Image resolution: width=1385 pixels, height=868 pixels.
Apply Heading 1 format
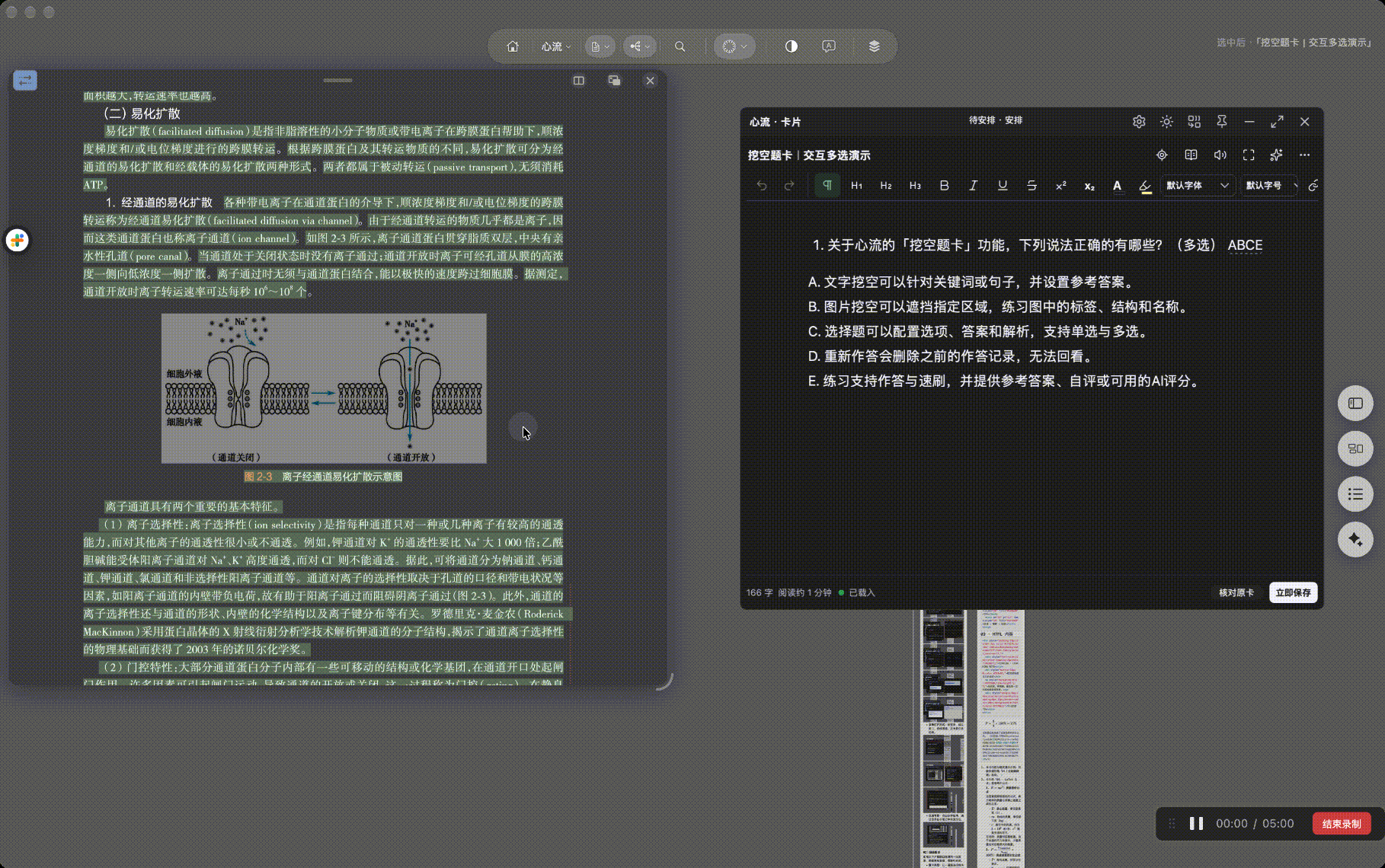click(x=856, y=186)
